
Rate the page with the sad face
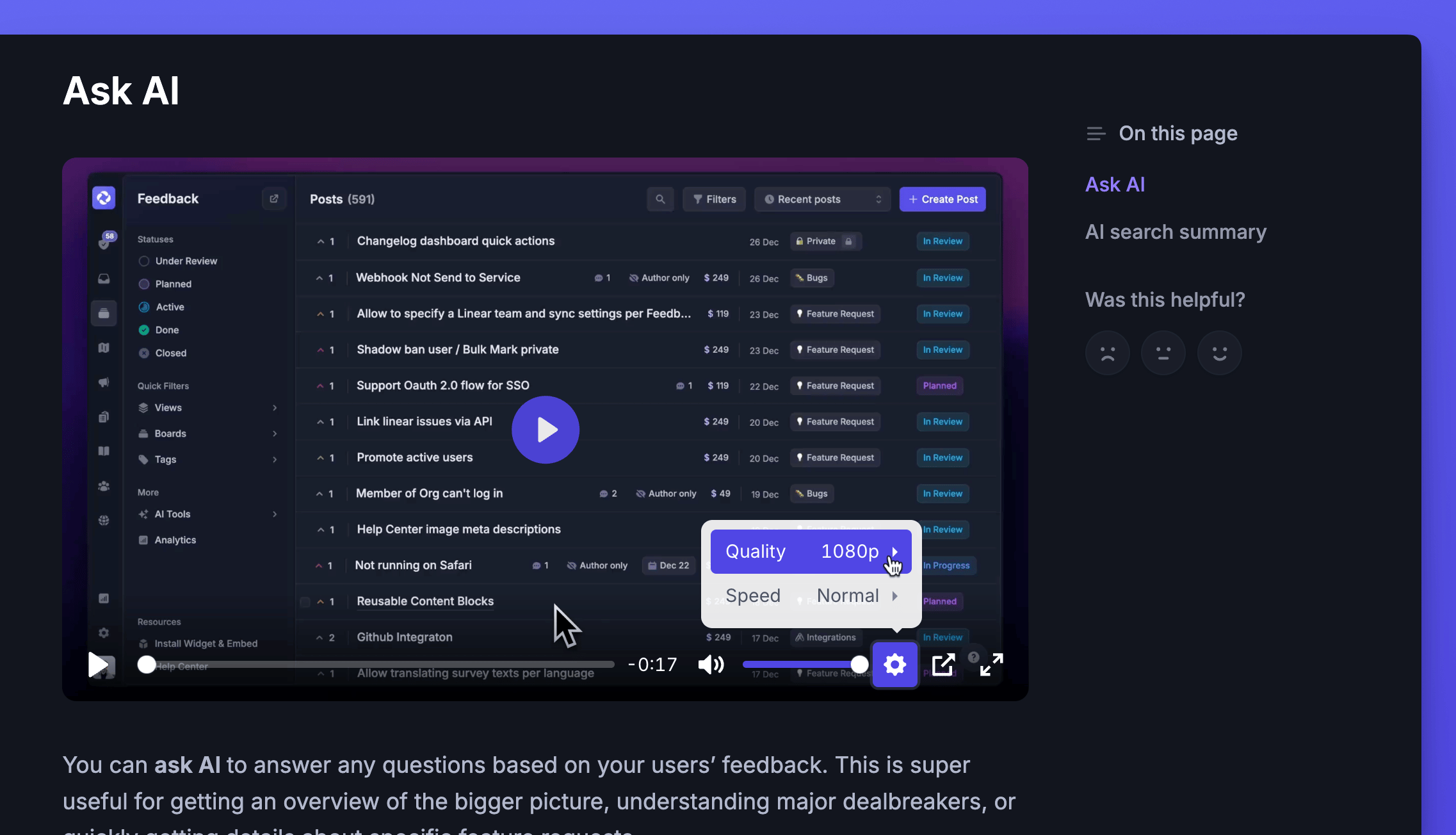click(1108, 353)
